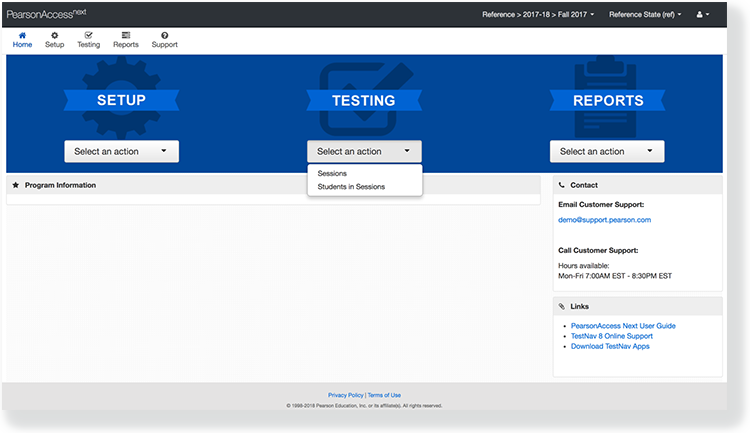Expand the Reports Select an action dropdown
This screenshot has height=433, width=750.
pos(606,152)
